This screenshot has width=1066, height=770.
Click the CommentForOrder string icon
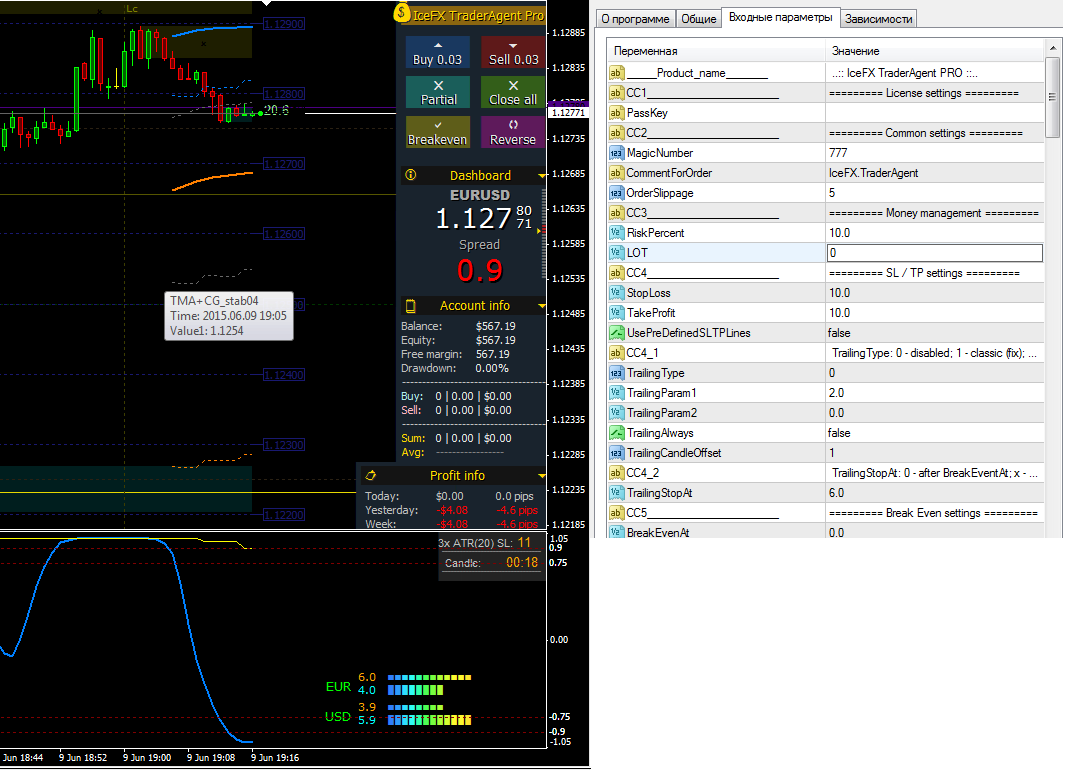tap(616, 173)
